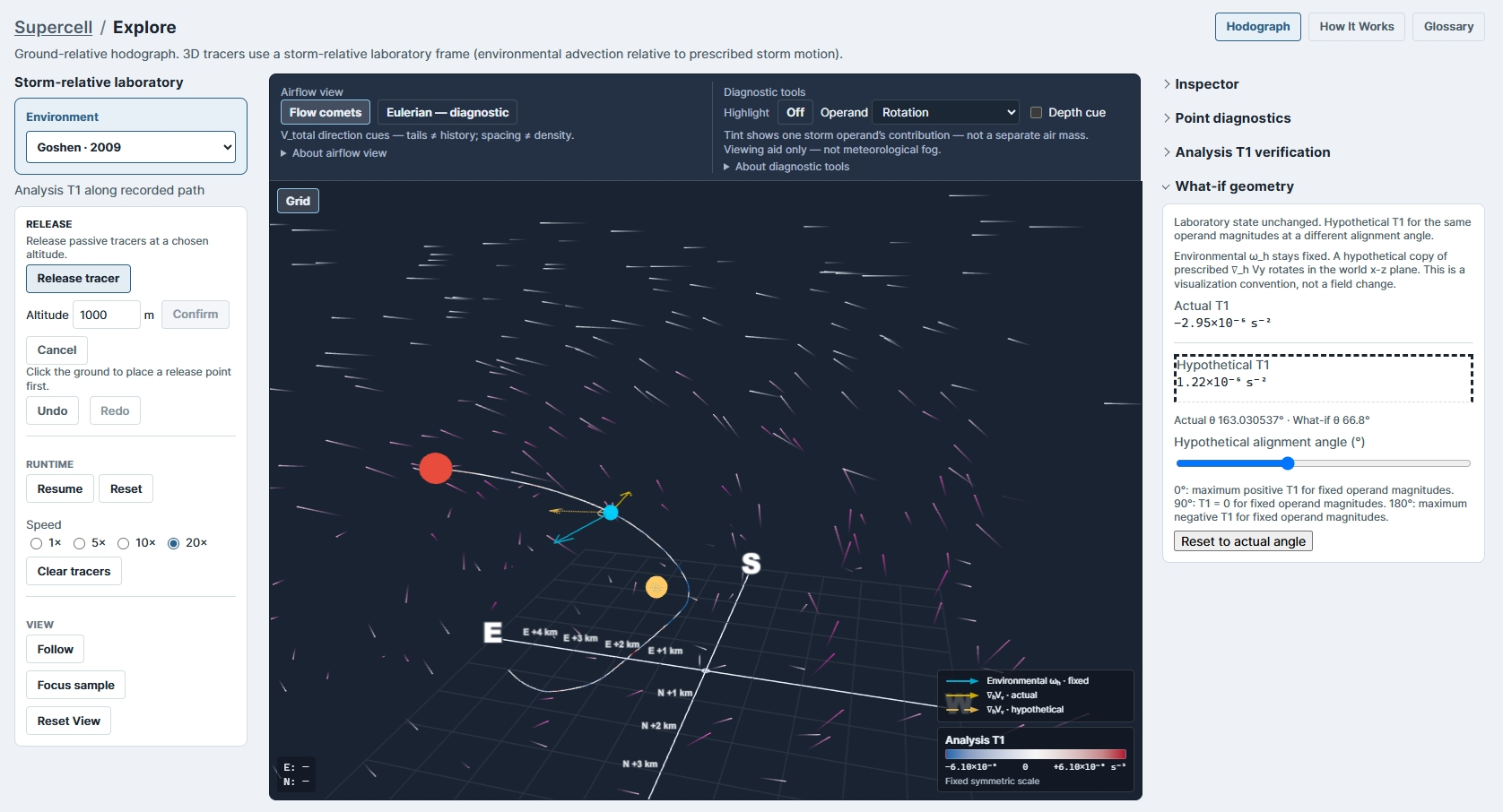Switch airflow view to Flow comets
Viewport: 1503px width, 812px height.
point(326,113)
